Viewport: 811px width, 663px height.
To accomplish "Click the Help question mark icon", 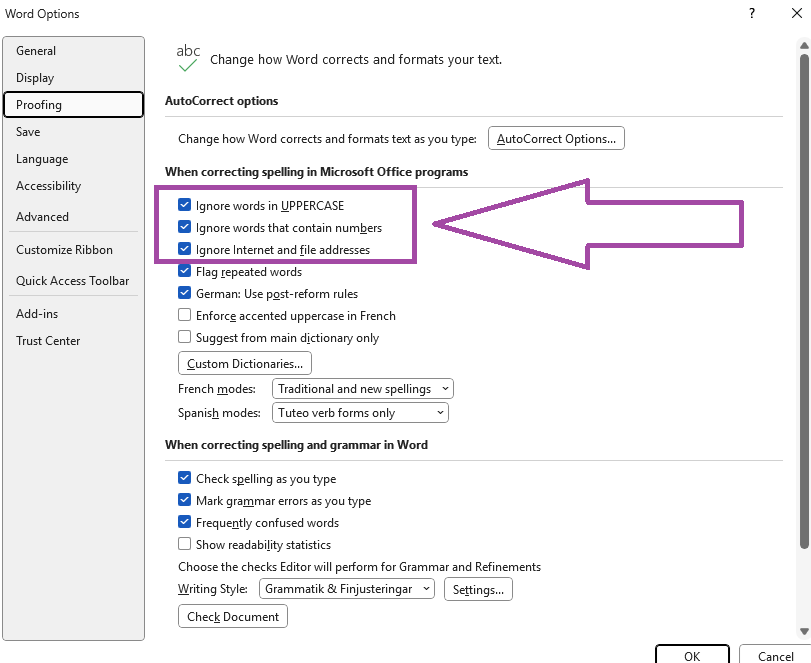I will click(x=752, y=13).
